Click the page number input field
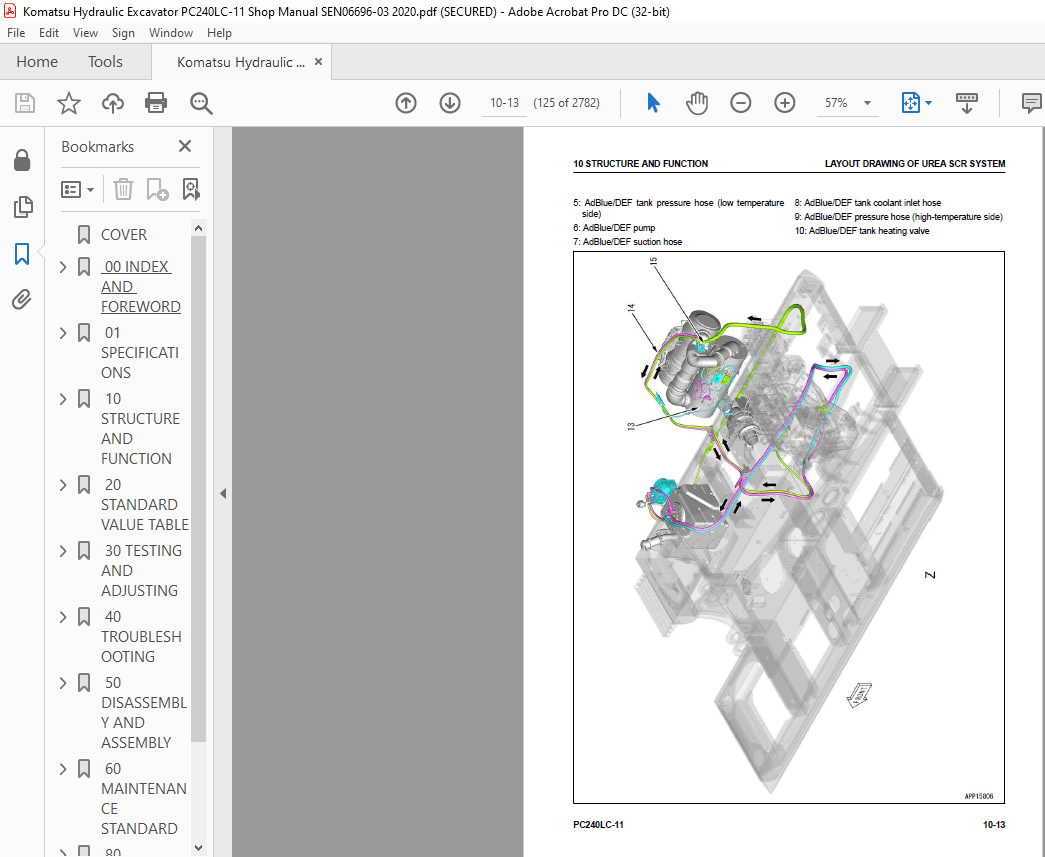This screenshot has height=857, width=1045. (x=505, y=103)
